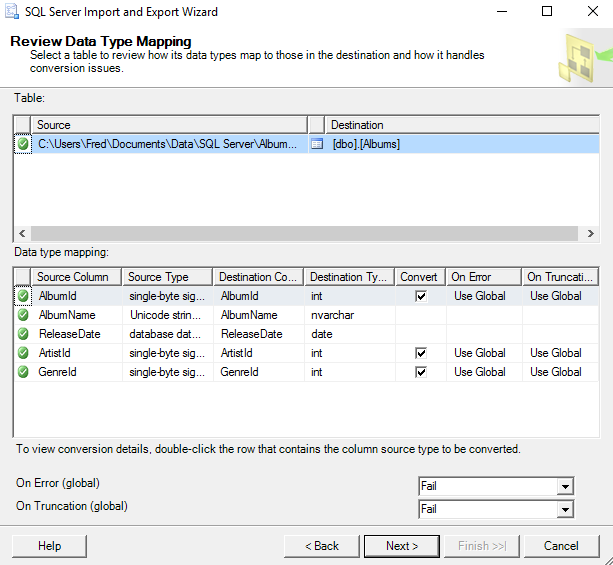The width and height of the screenshot is (613, 565).
Task: Click the Help button
Action: pos(50,546)
